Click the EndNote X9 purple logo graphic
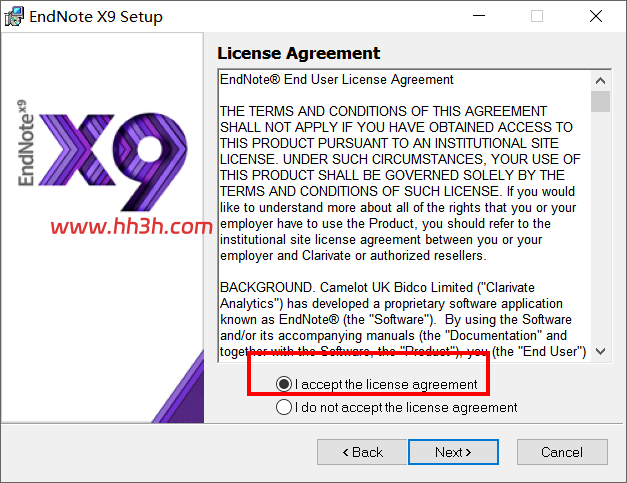 [113, 161]
